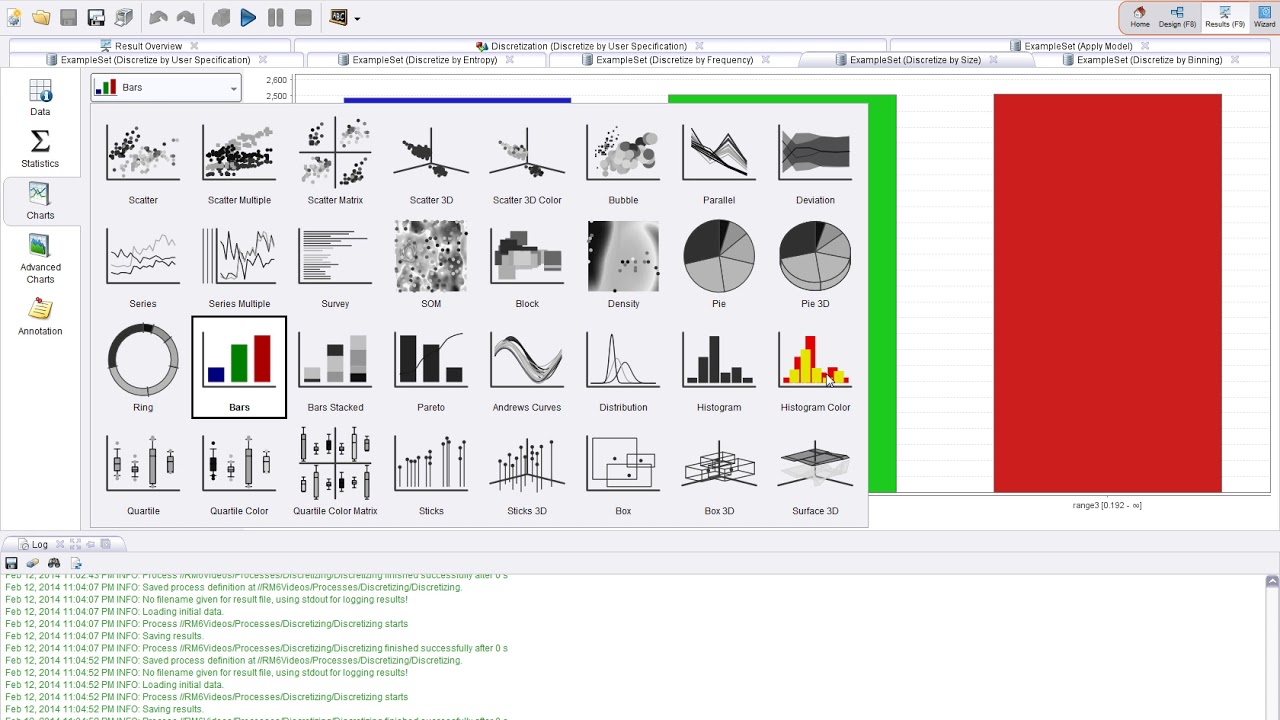This screenshot has width=1280, height=720.
Task: Select the Deviation chart type
Action: 815,161
